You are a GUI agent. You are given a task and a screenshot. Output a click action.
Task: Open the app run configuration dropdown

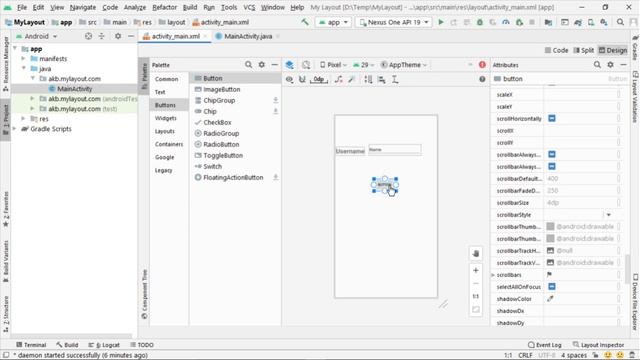333,22
